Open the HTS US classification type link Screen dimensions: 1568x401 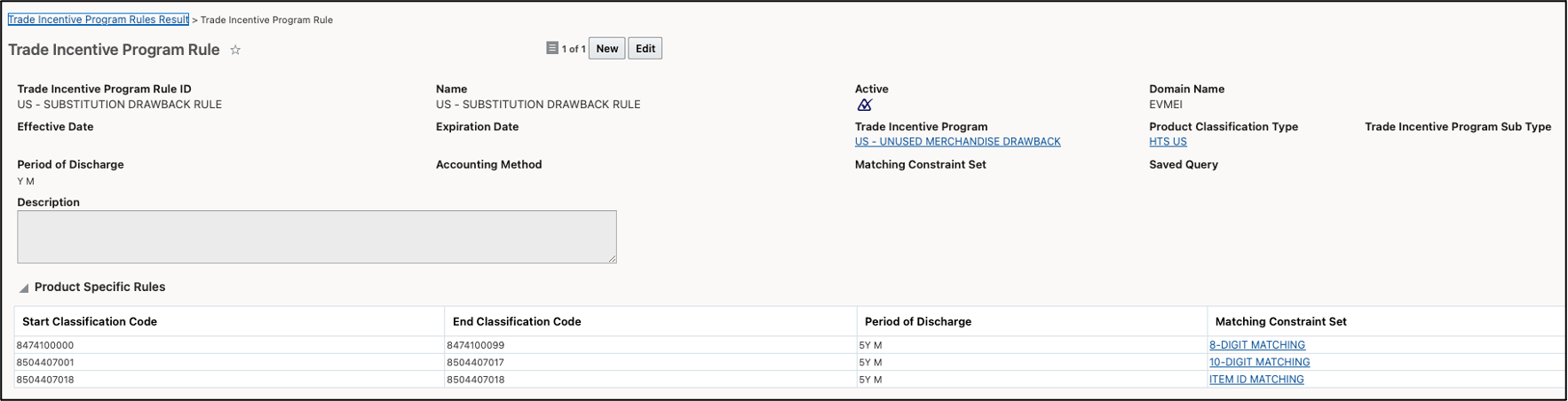click(1168, 142)
